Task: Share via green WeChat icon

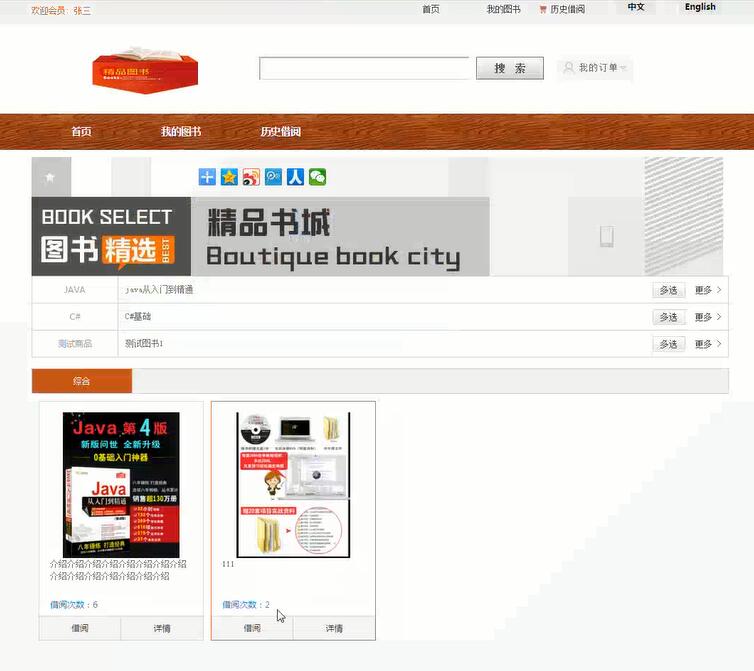Action: tap(317, 177)
